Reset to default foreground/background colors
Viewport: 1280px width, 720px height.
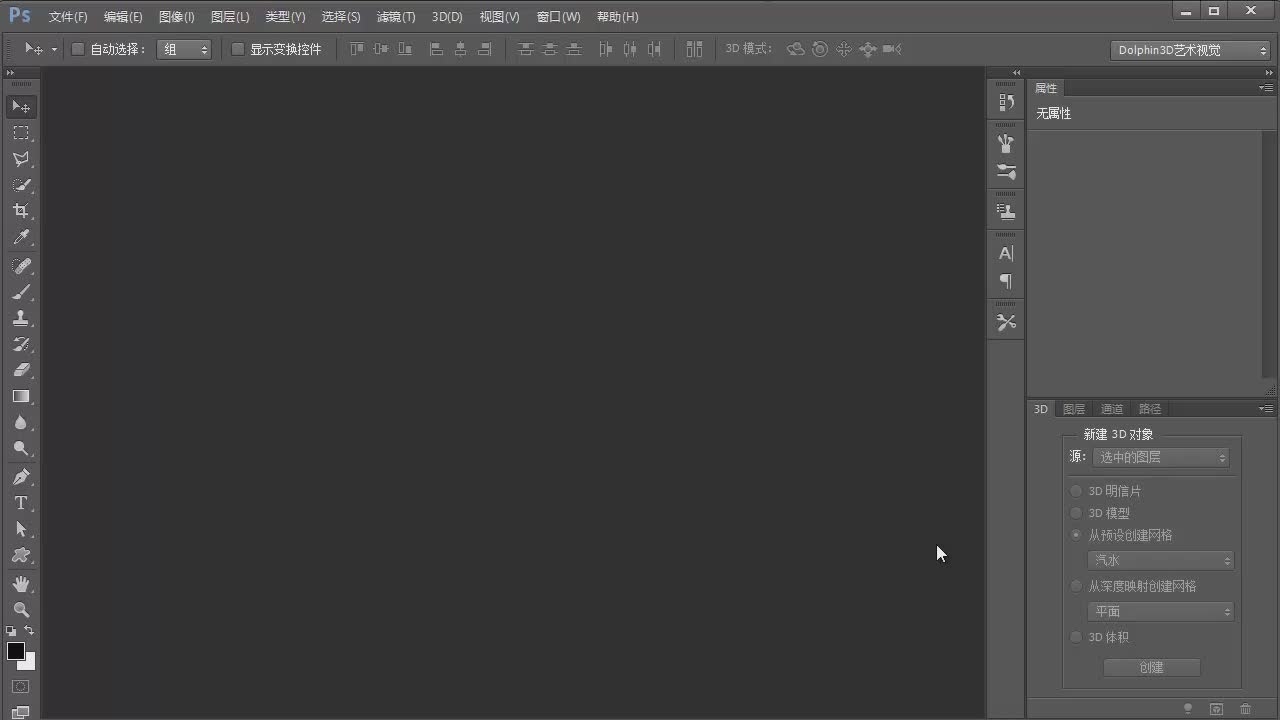click(x=11, y=631)
